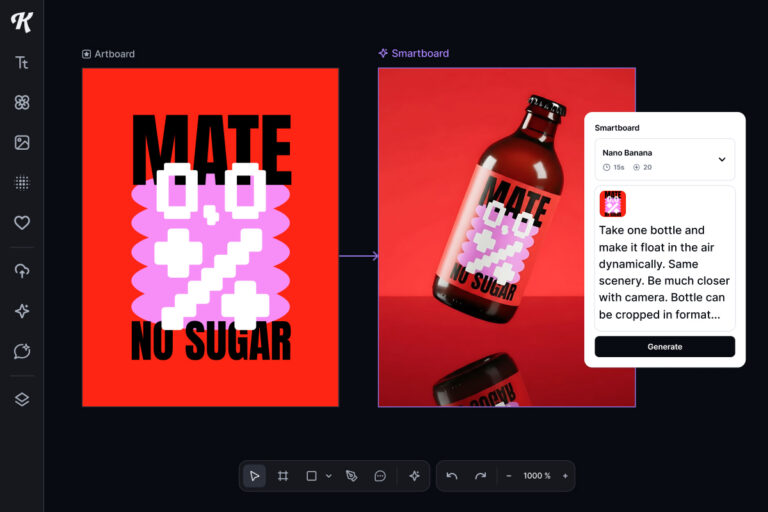768x512 pixels.
Task: Select the frame tool in bottom toolbar
Action: click(x=283, y=476)
